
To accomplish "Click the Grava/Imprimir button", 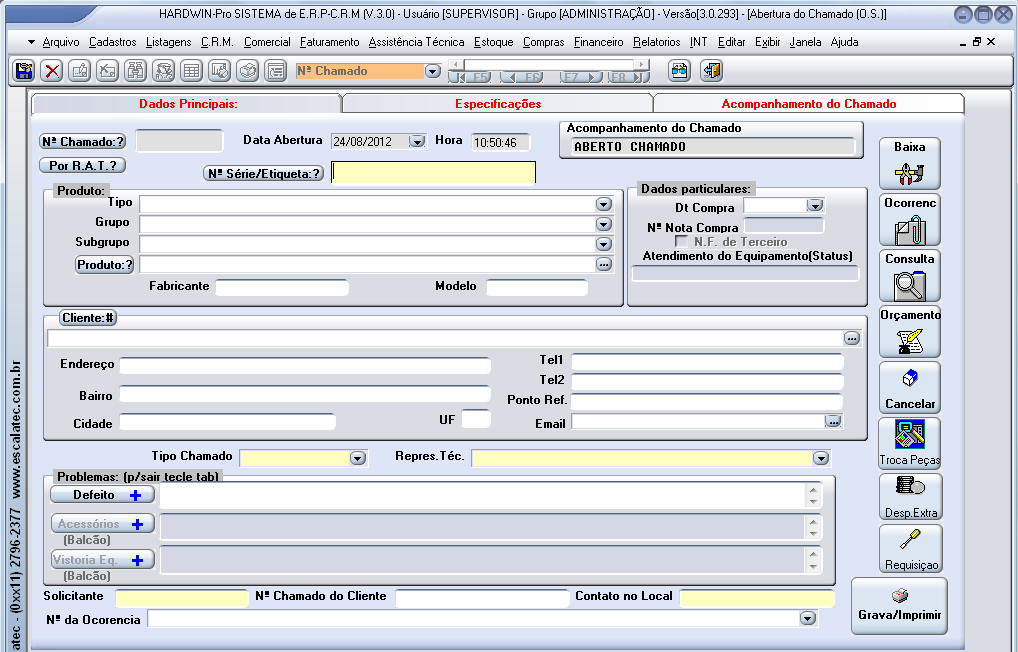I will (899, 606).
